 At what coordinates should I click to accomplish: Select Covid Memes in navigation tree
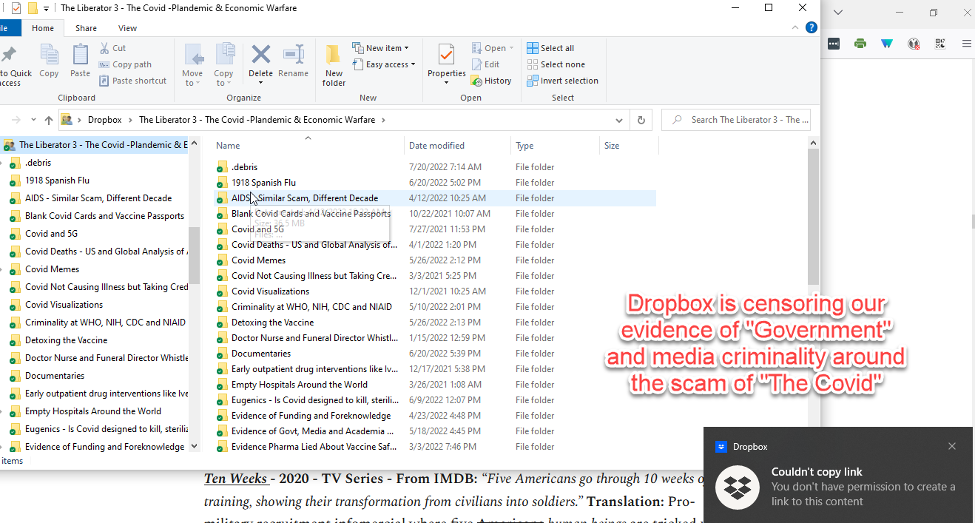(52, 269)
